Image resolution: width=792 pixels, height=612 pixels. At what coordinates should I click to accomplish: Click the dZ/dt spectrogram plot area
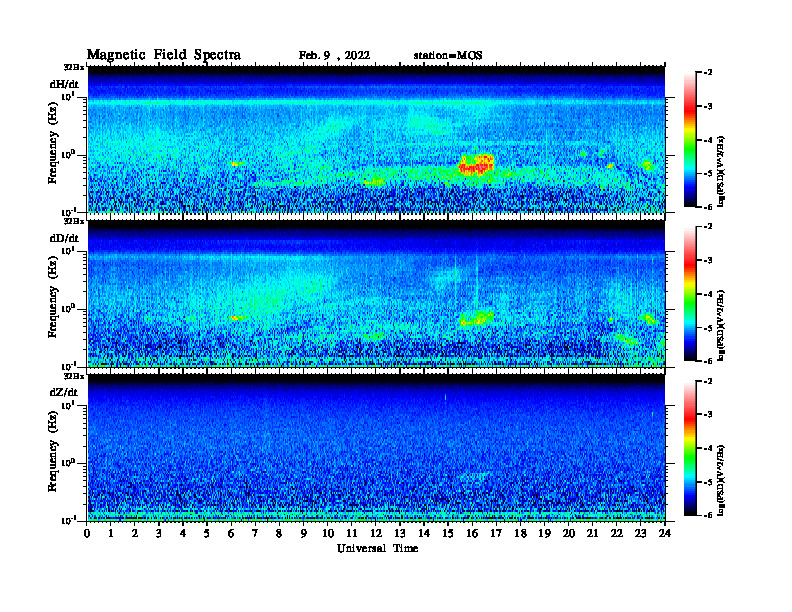376,448
